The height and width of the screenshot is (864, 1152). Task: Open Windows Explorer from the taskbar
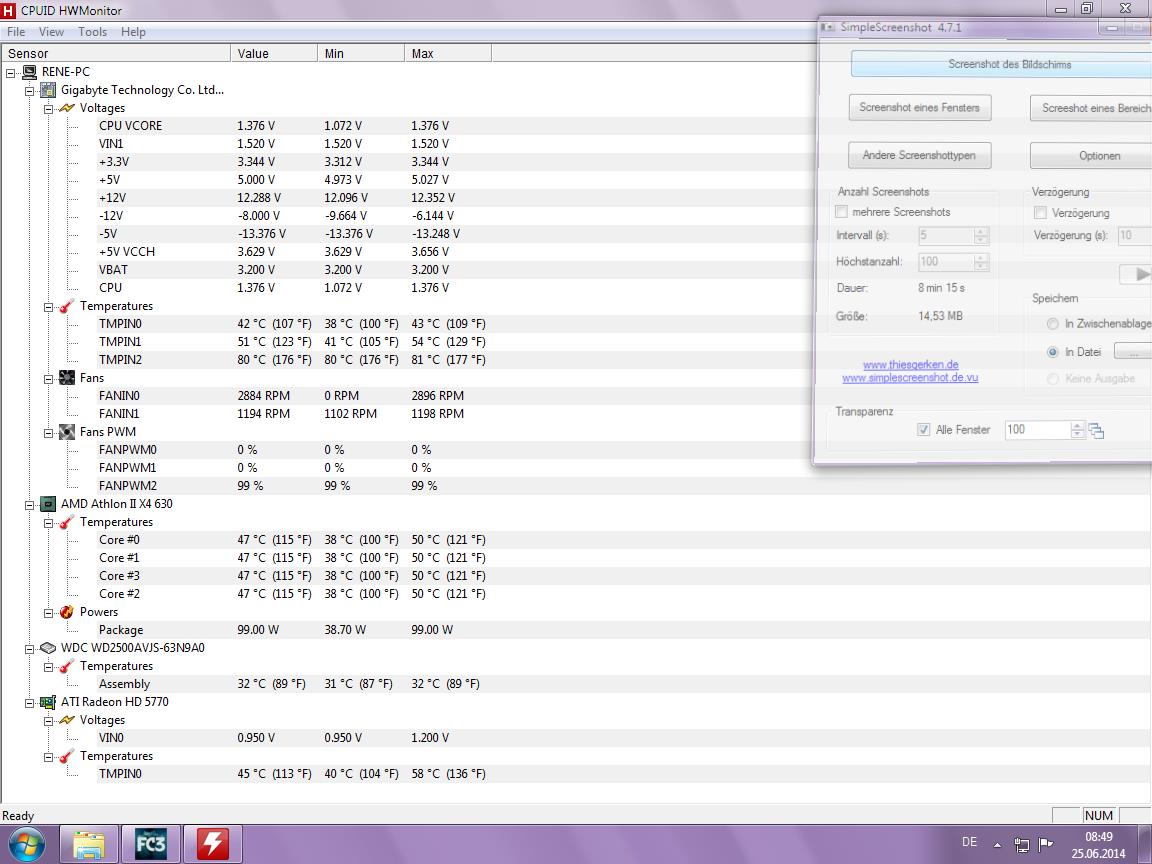click(x=89, y=844)
